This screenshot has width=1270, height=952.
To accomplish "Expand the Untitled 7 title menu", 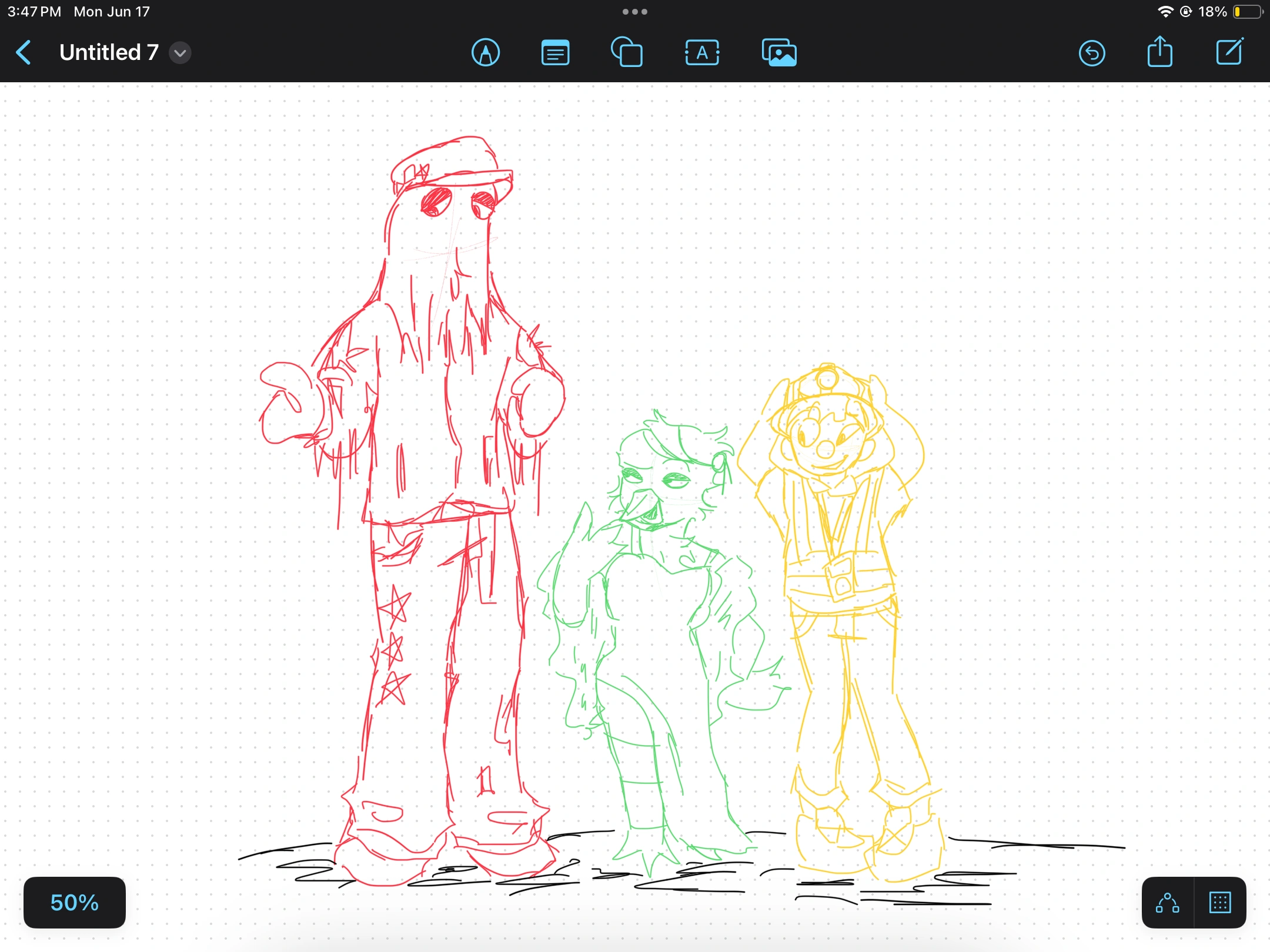I will pyautogui.click(x=180, y=53).
